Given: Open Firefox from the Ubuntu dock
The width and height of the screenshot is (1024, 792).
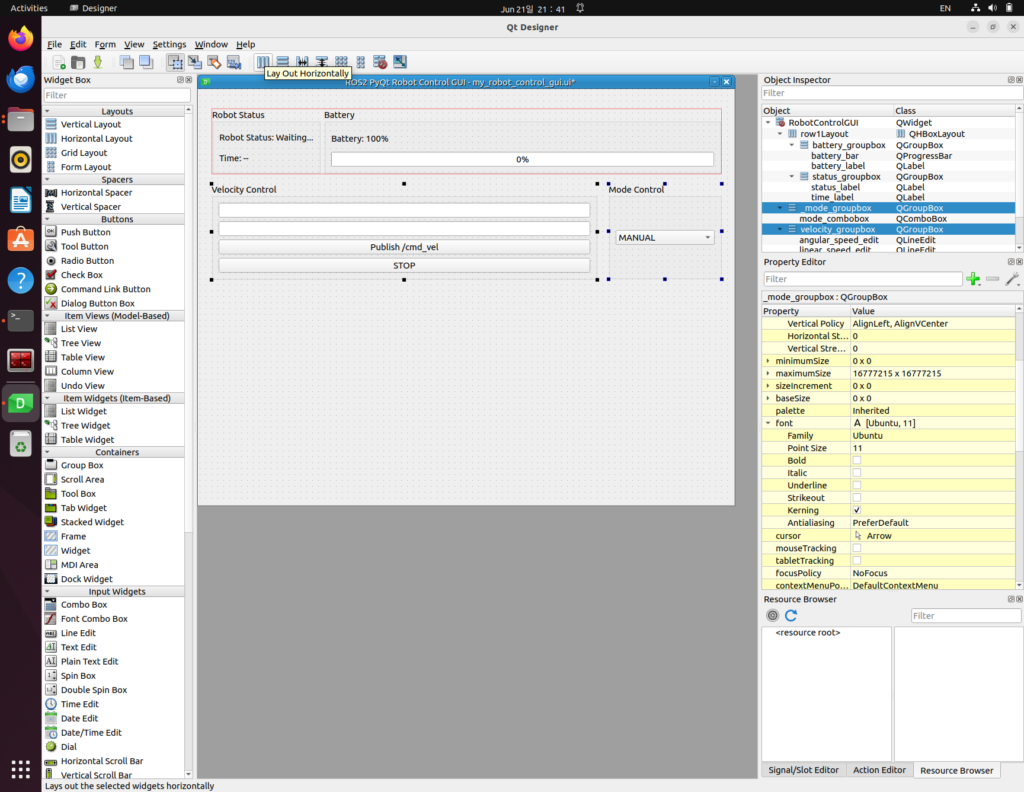Looking at the screenshot, I should [x=21, y=39].
